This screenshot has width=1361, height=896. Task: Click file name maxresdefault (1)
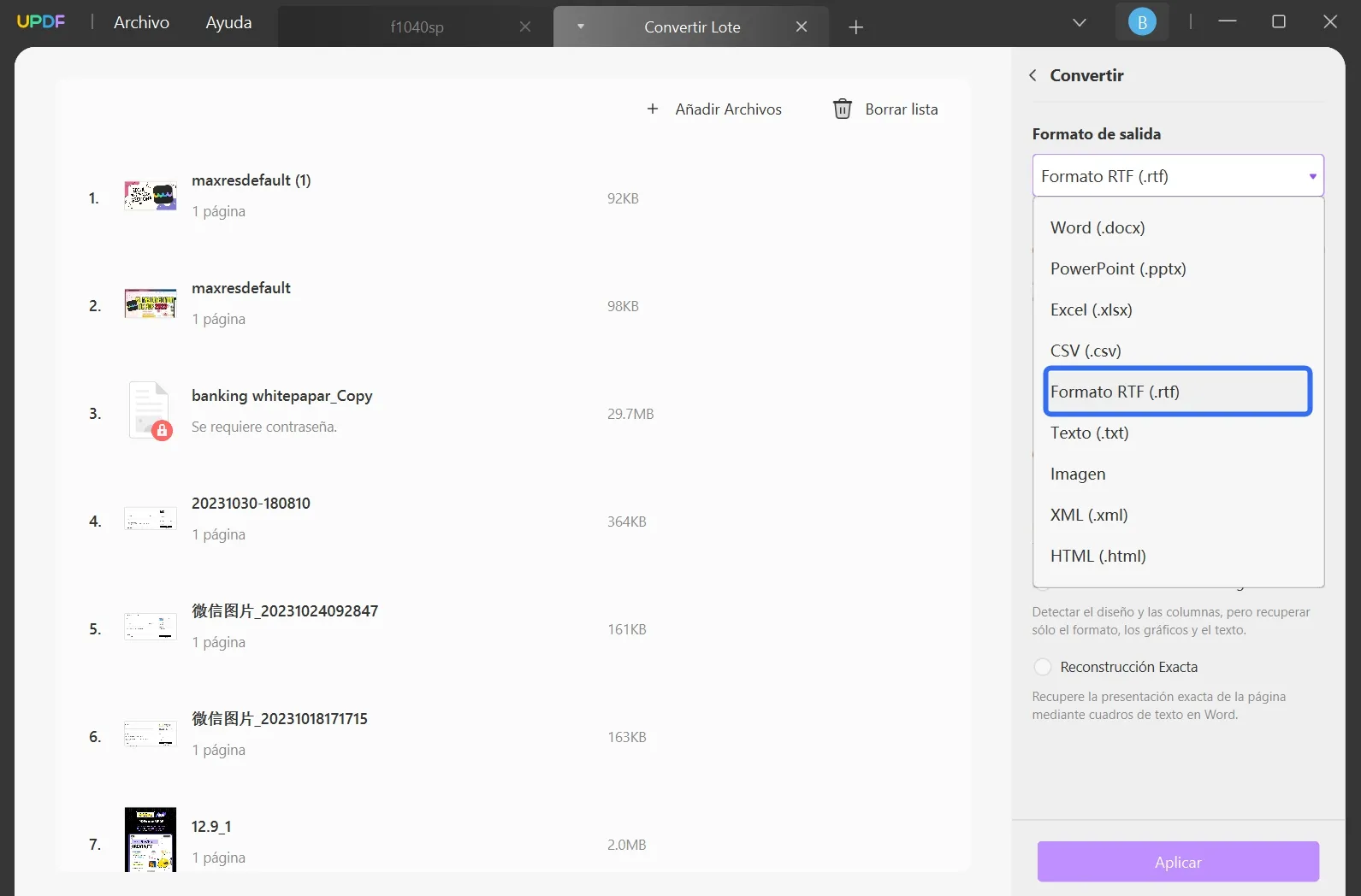[251, 180]
